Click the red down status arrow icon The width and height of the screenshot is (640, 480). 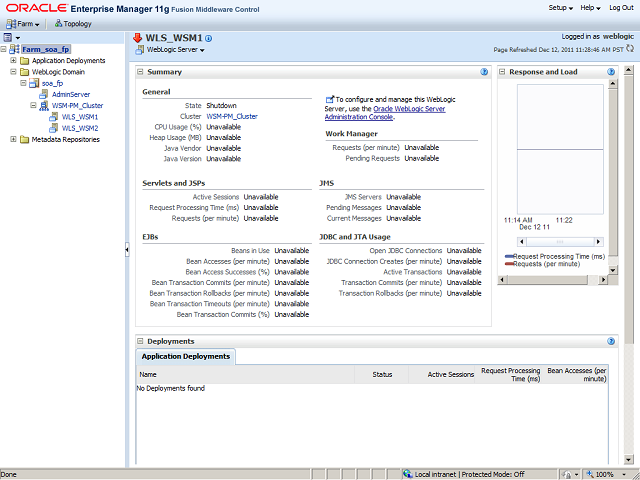pyautogui.click(x=138, y=38)
